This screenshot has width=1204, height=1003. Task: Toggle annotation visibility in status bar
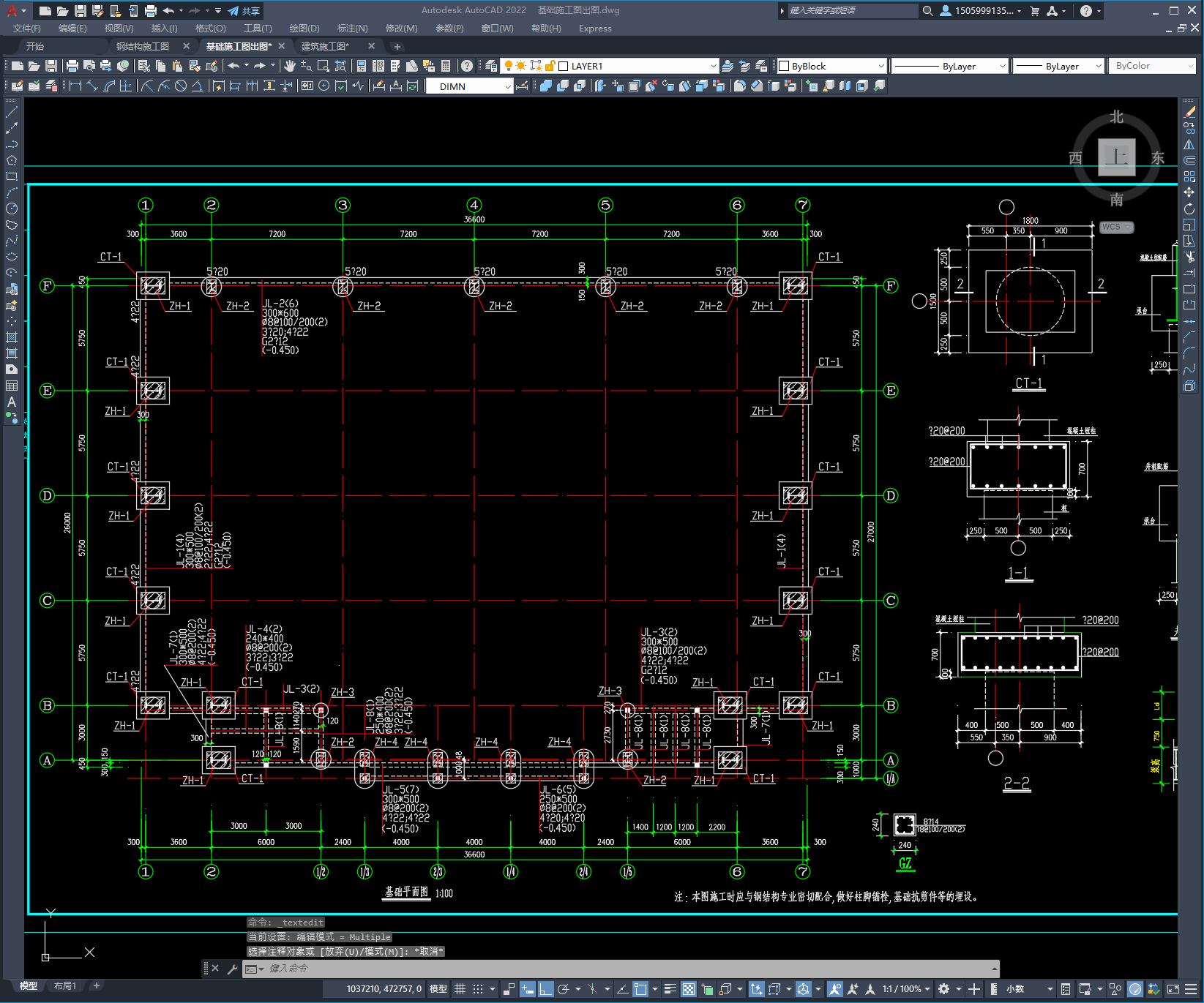[834, 989]
